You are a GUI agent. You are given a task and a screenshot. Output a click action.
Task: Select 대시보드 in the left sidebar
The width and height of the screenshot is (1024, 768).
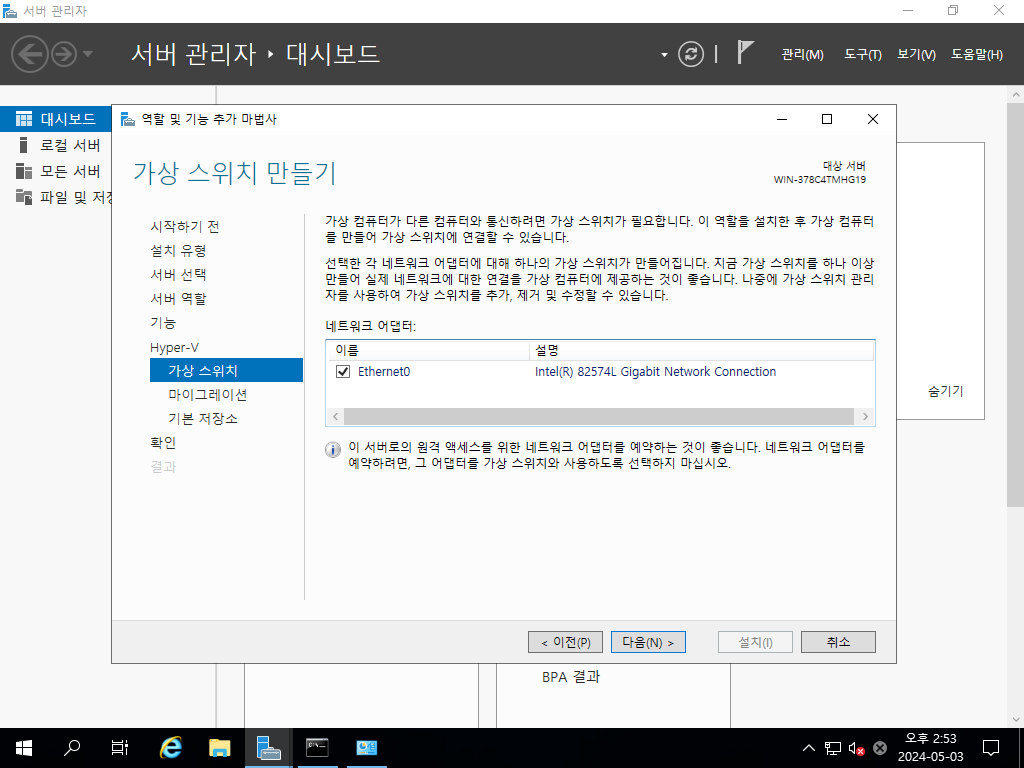[x=56, y=119]
